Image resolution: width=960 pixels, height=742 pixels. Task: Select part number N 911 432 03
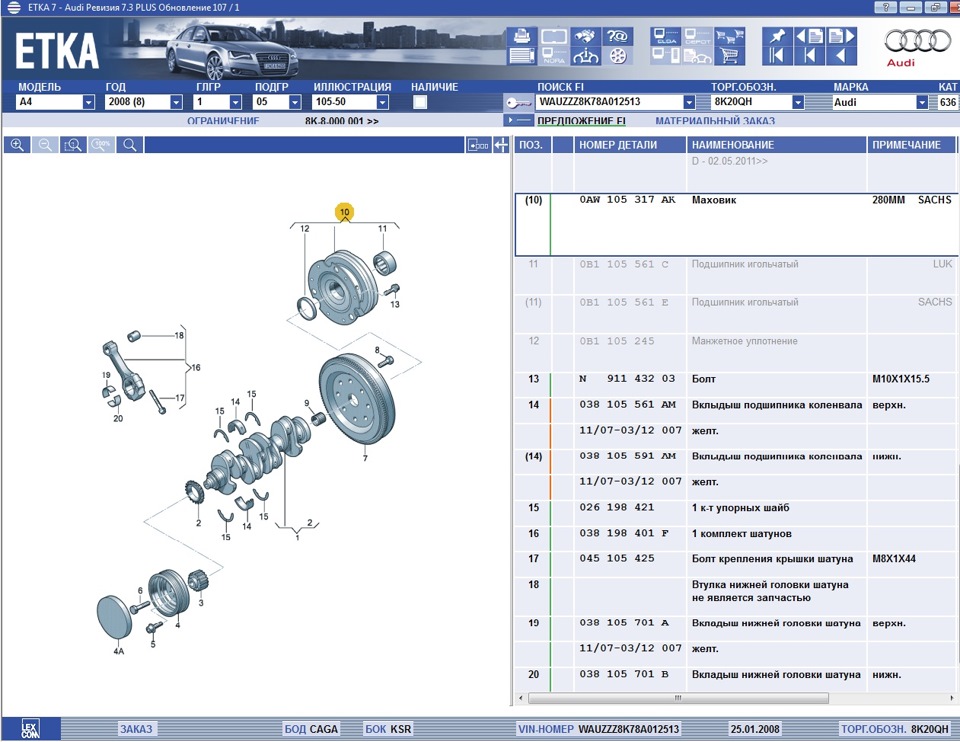tap(627, 379)
